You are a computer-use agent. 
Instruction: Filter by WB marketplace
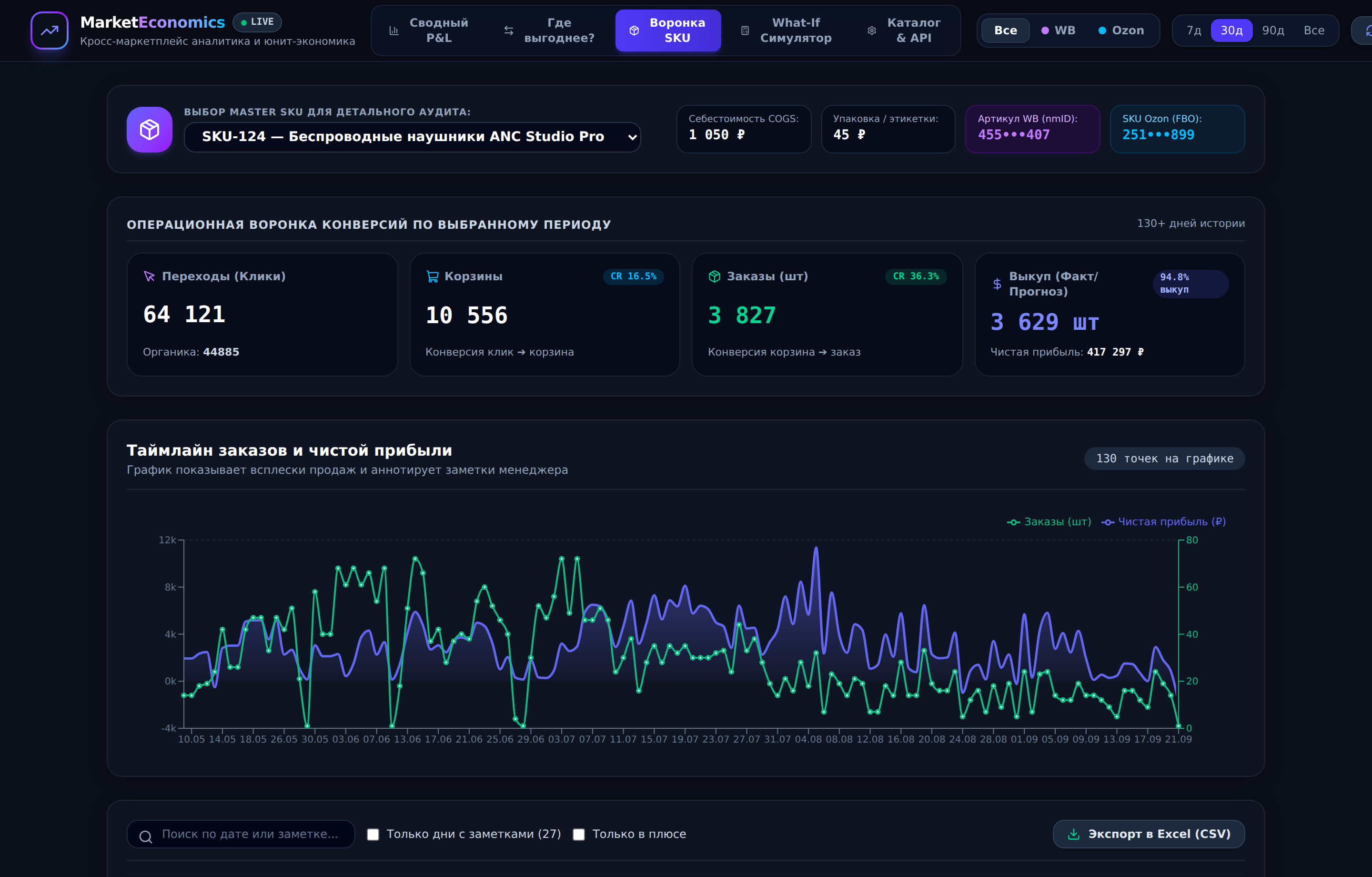click(x=1058, y=30)
